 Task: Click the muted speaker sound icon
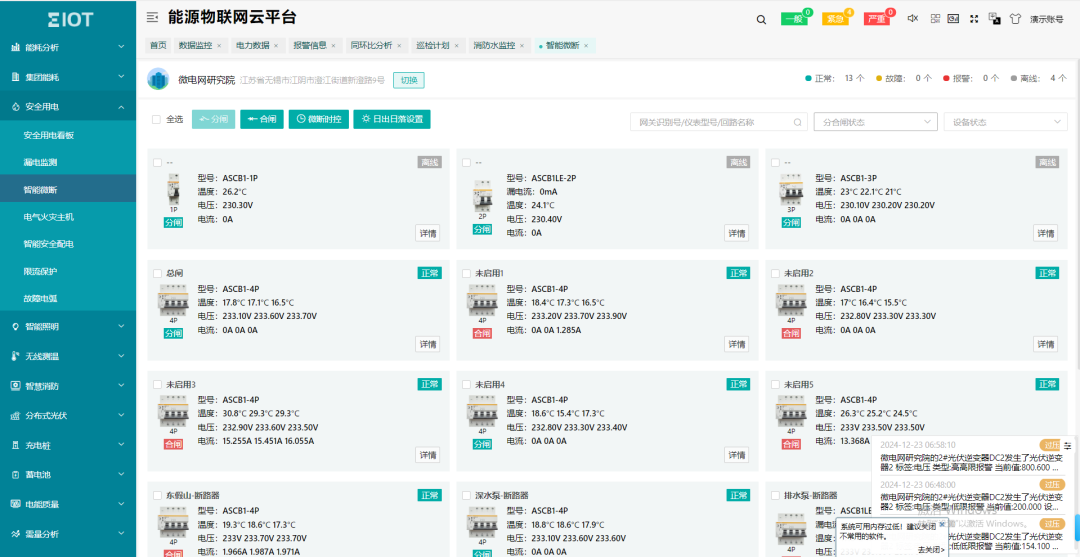(913, 19)
